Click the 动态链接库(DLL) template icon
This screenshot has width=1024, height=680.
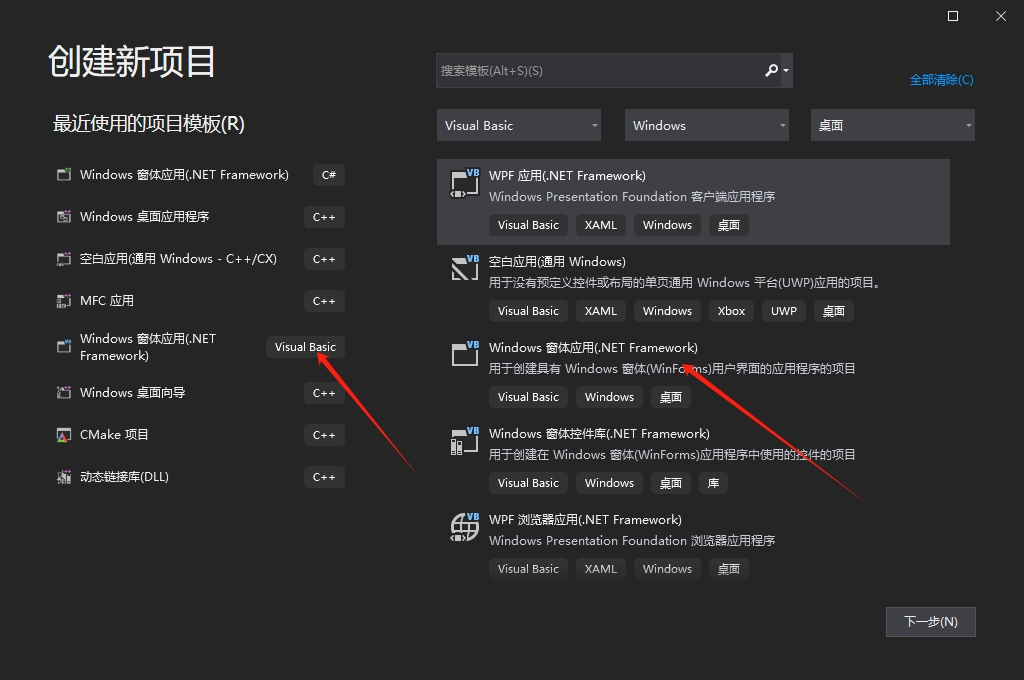pyautogui.click(x=64, y=477)
